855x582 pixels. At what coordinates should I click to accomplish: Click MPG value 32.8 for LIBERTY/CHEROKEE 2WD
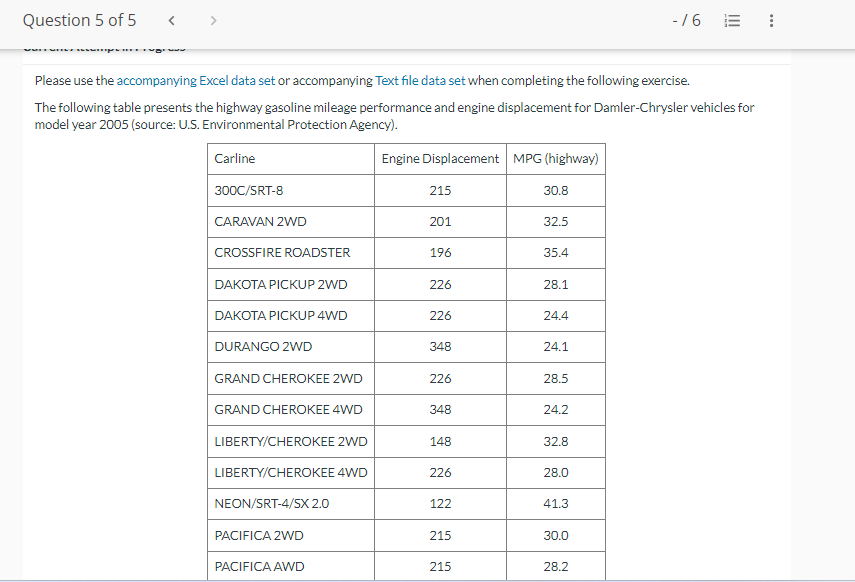click(556, 441)
